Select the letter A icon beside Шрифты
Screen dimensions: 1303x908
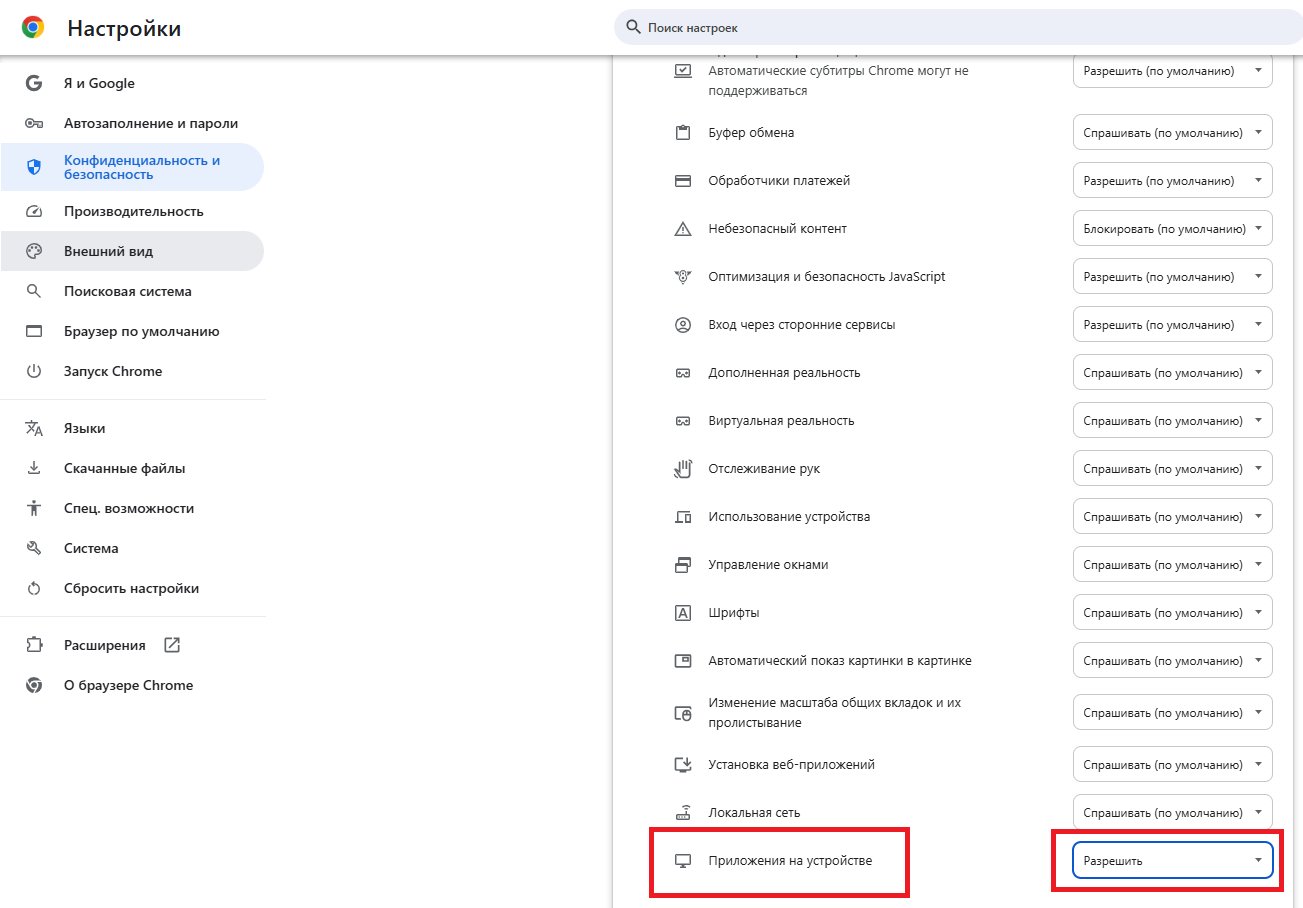click(684, 612)
